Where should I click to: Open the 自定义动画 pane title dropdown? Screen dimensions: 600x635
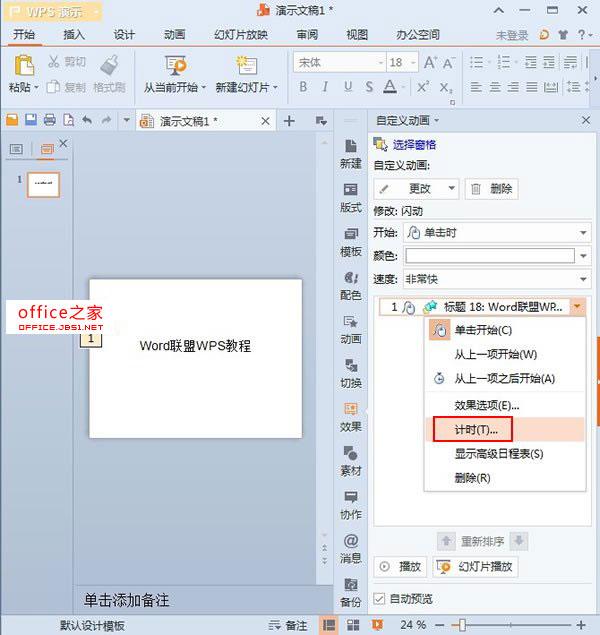point(437,120)
